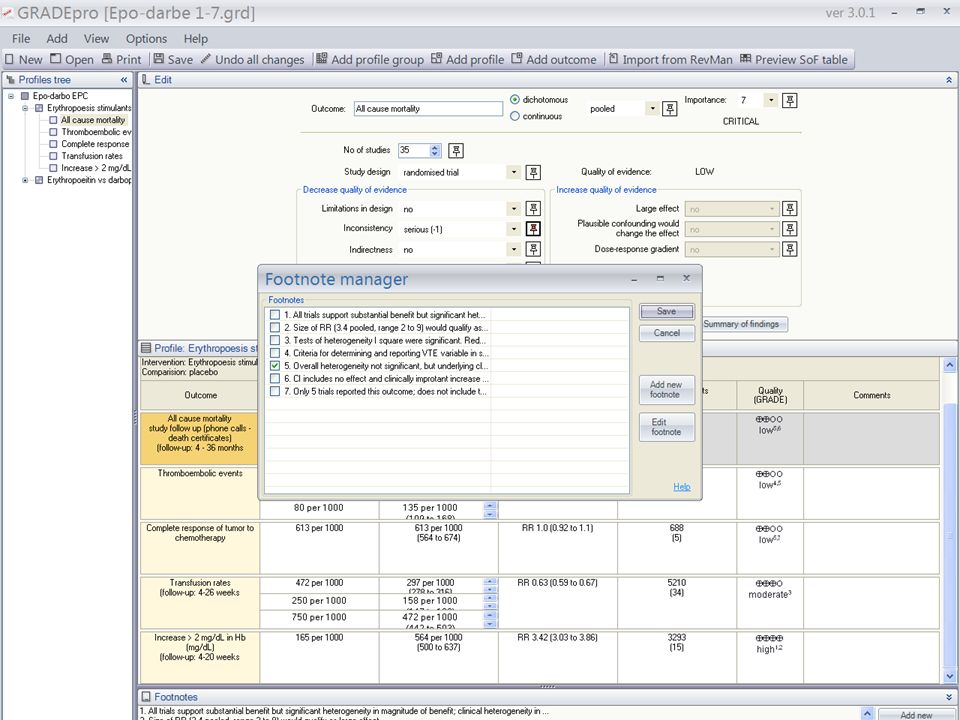The image size is (960, 720).
Task: Open the File menu
Action: point(21,39)
